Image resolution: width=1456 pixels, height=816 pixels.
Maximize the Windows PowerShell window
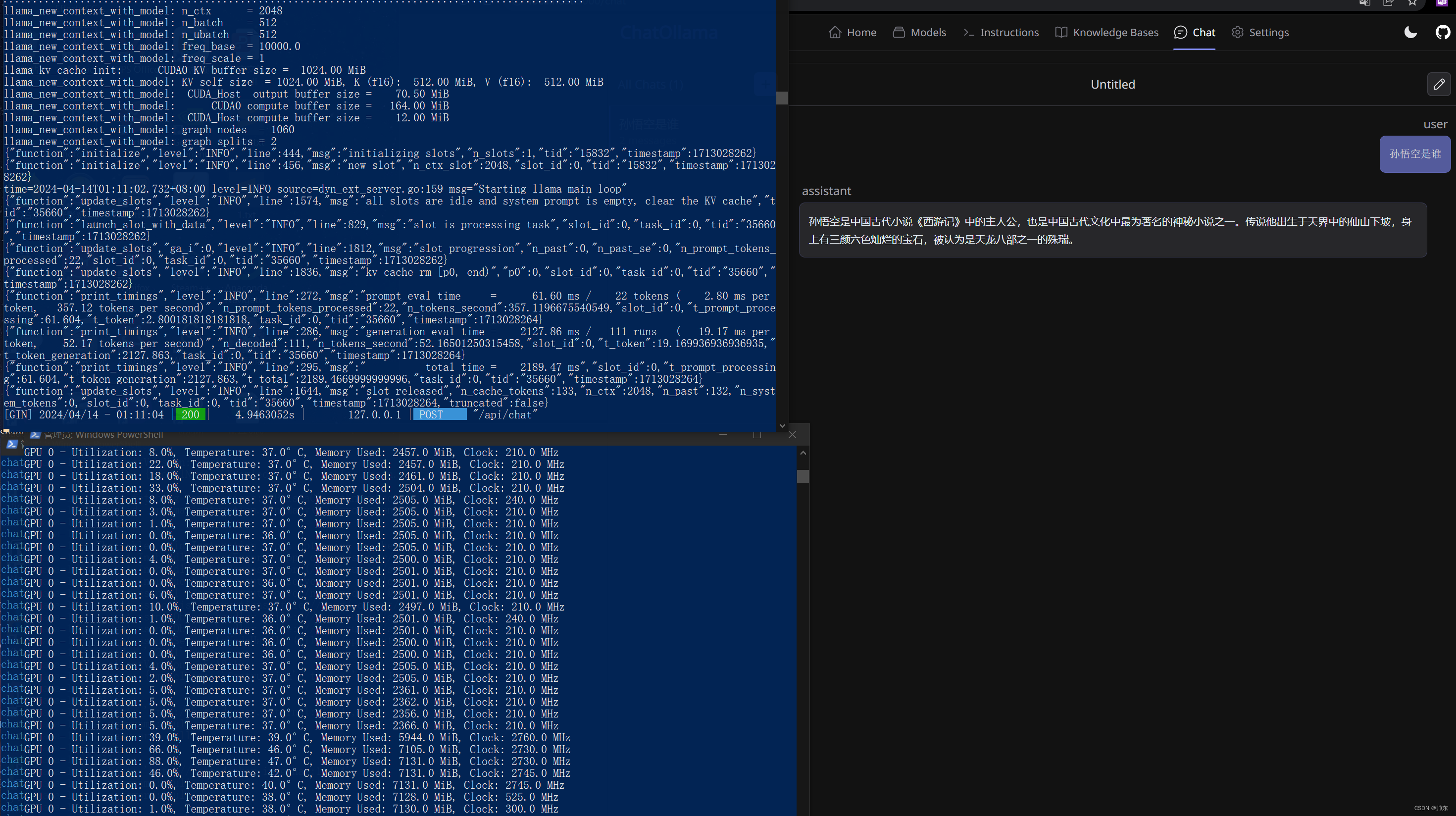click(757, 434)
